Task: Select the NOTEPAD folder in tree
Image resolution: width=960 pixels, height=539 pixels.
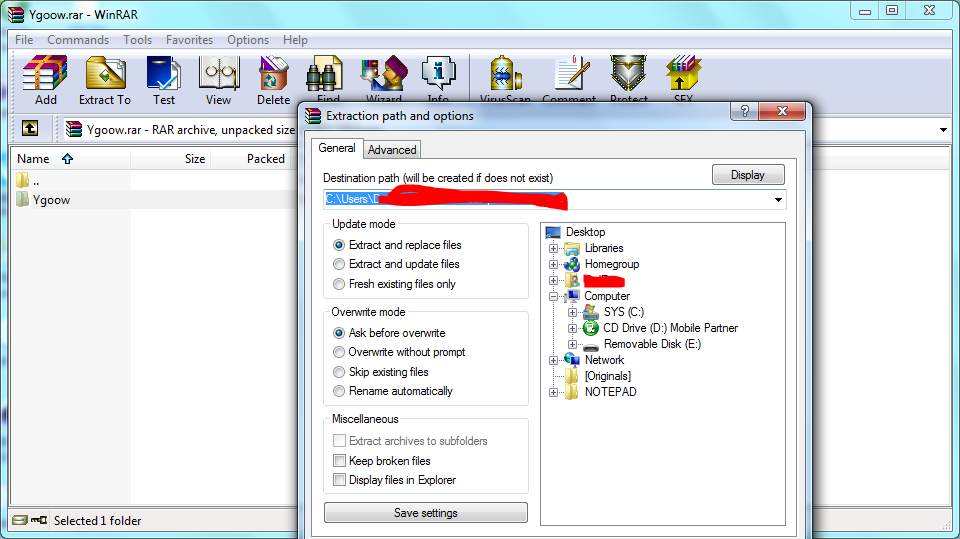Action: tap(610, 391)
